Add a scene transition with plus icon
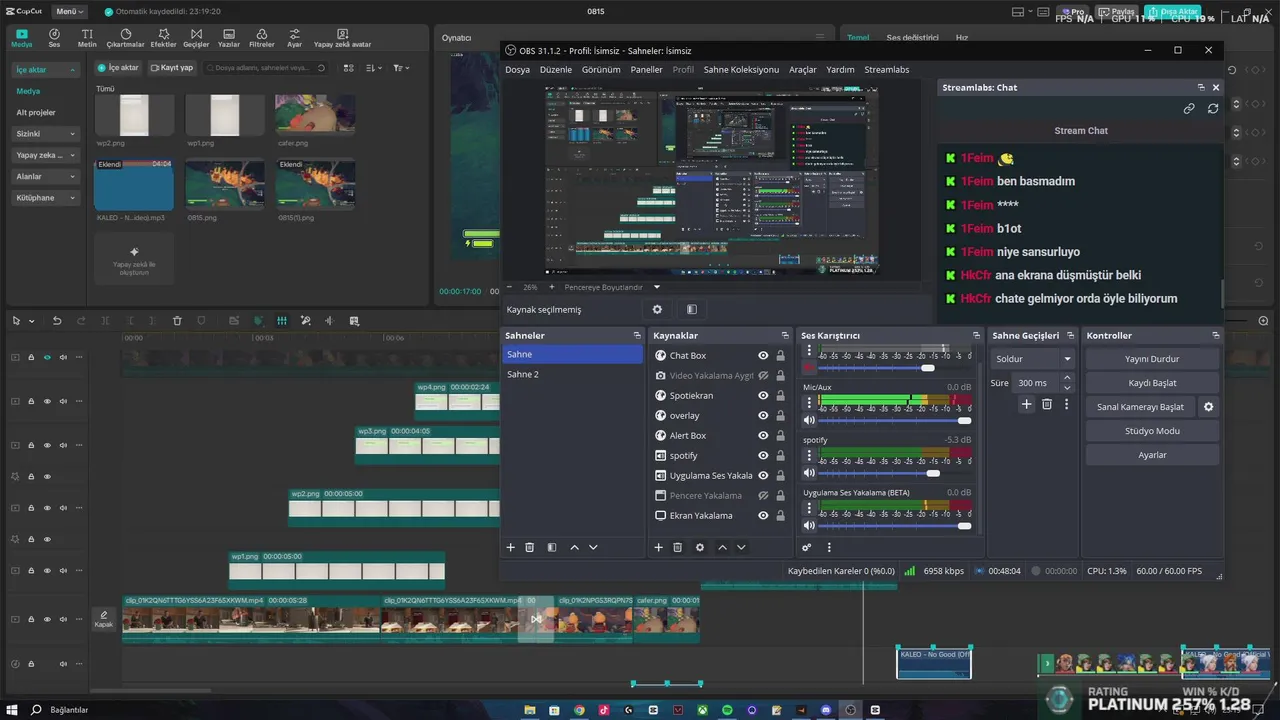The width and height of the screenshot is (1280, 720). coord(1026,404)
